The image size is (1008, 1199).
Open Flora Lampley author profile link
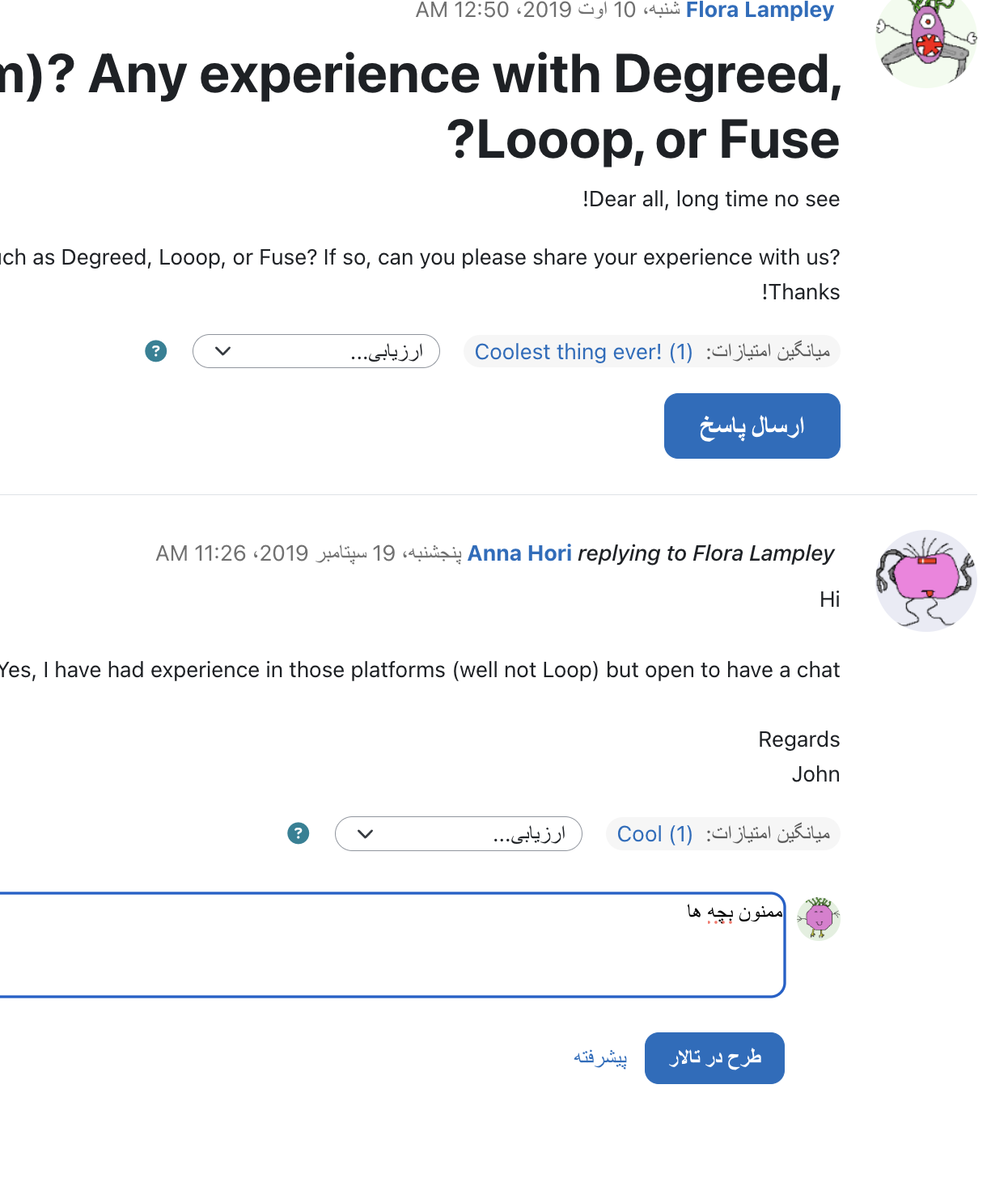click(760, 11)
